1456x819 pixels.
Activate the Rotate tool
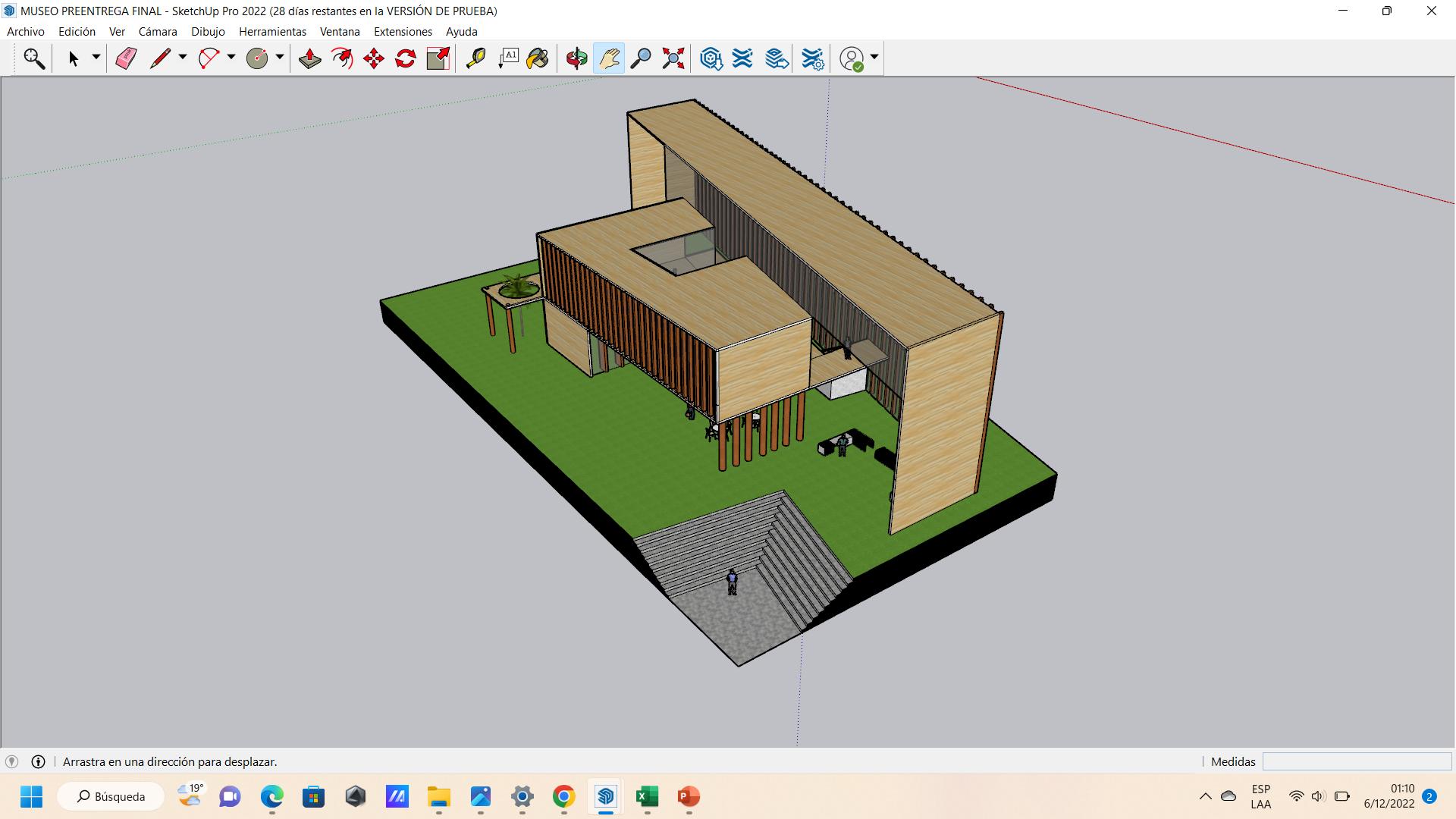(406, 58)
